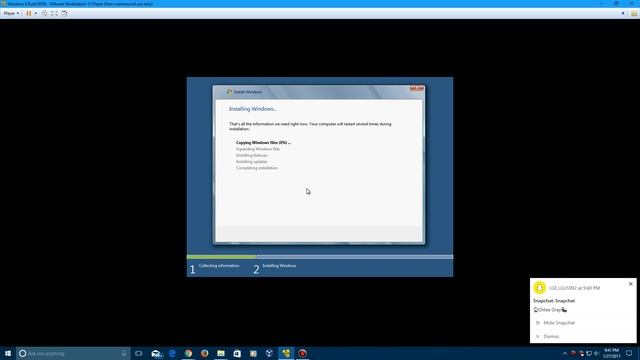
Task: Click the setup progress bar
Action: pyautogui.click(x=320, y=257)
